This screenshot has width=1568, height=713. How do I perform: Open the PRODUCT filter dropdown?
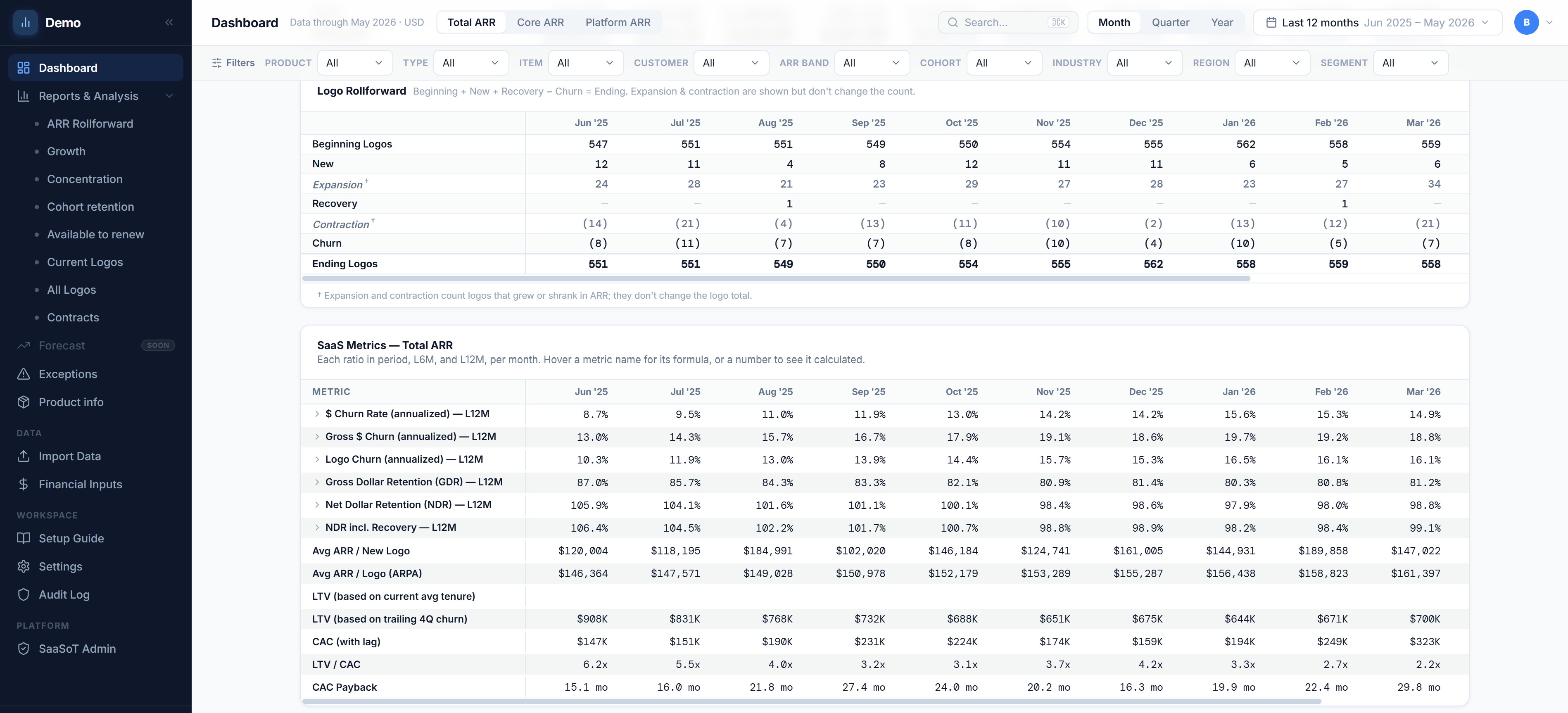tap(354, 63)
